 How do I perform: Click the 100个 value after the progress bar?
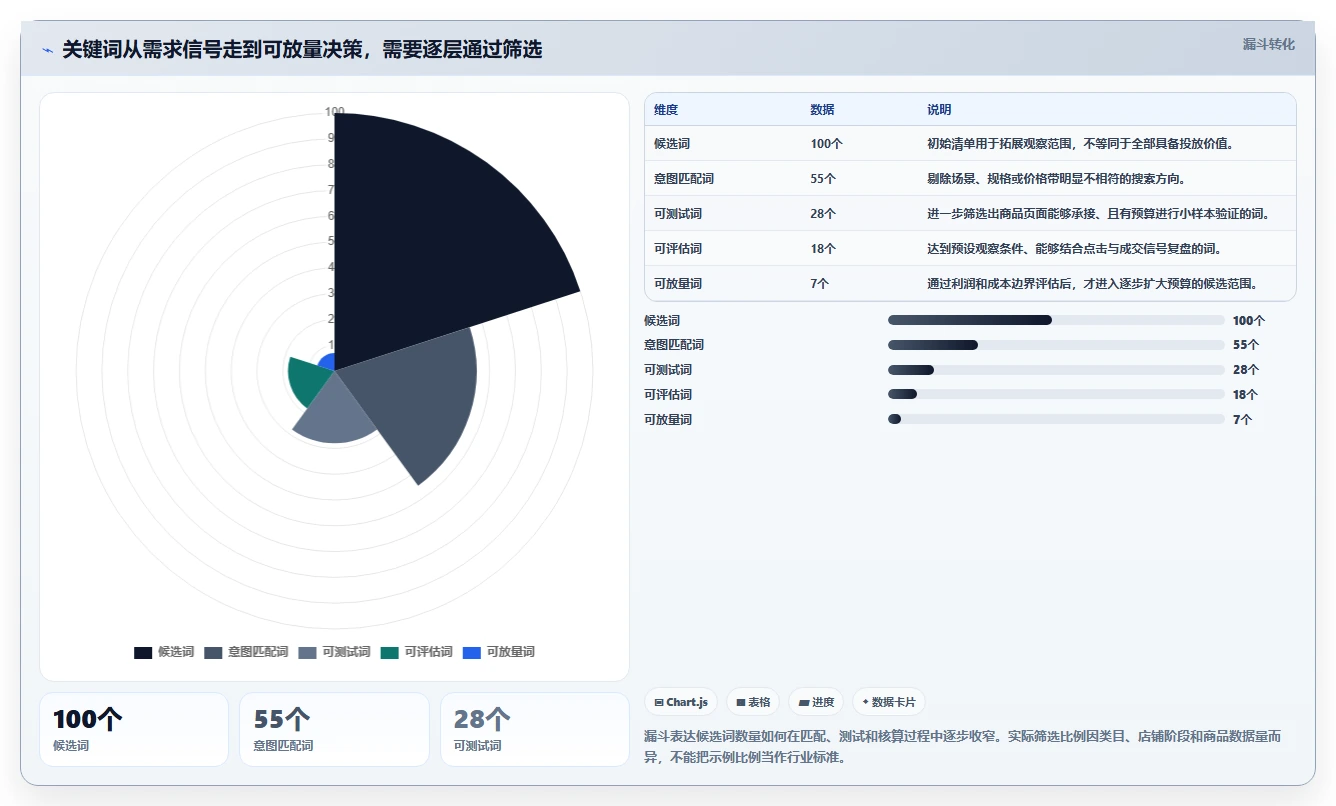pyautogui.click(x=1249, y=321)
